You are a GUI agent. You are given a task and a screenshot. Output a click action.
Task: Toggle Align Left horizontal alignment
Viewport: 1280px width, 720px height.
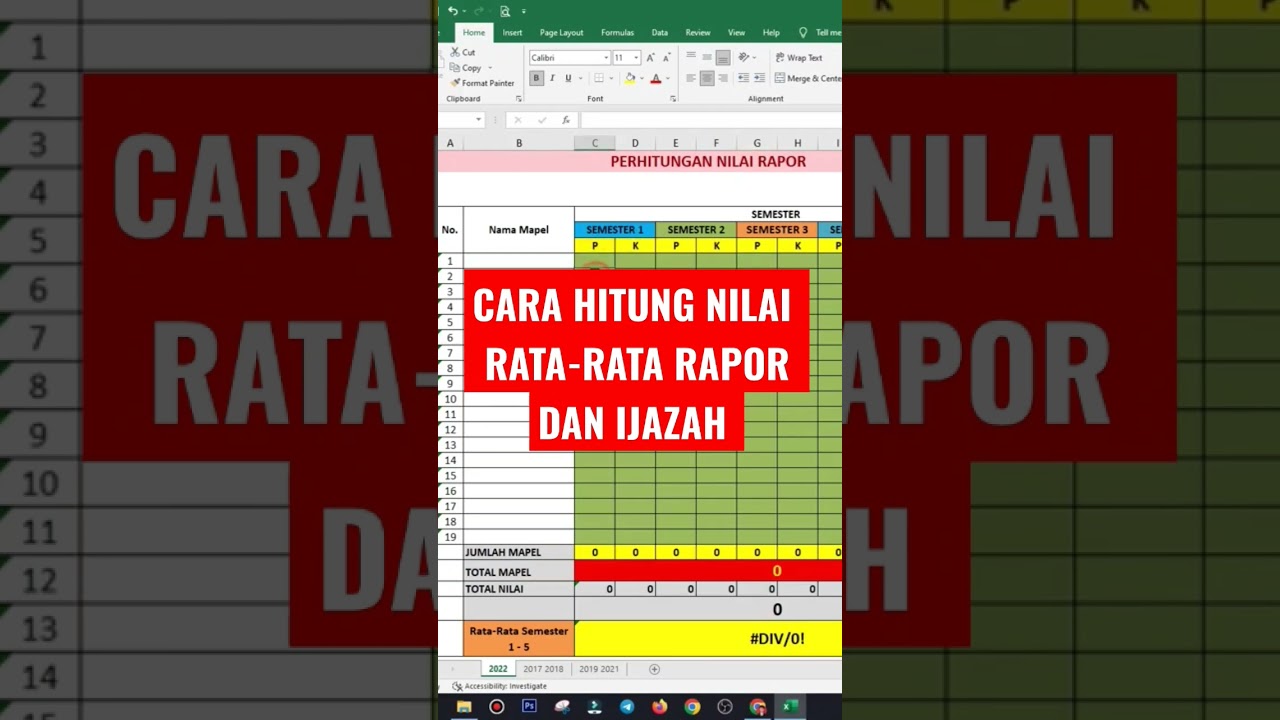(691, 78)
